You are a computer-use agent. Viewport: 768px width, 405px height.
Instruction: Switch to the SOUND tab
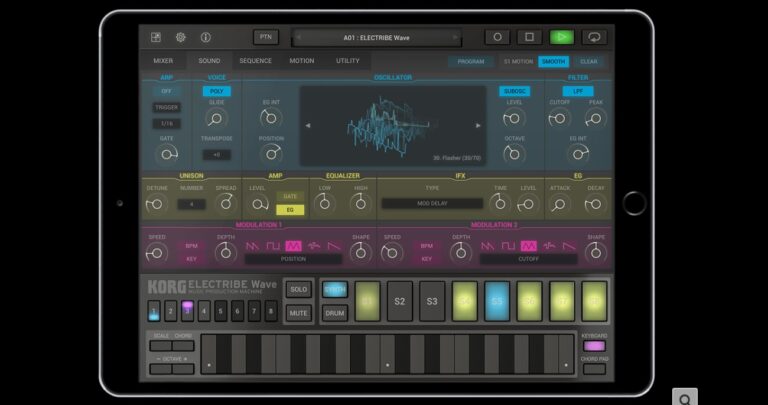[x=209, y=61]
